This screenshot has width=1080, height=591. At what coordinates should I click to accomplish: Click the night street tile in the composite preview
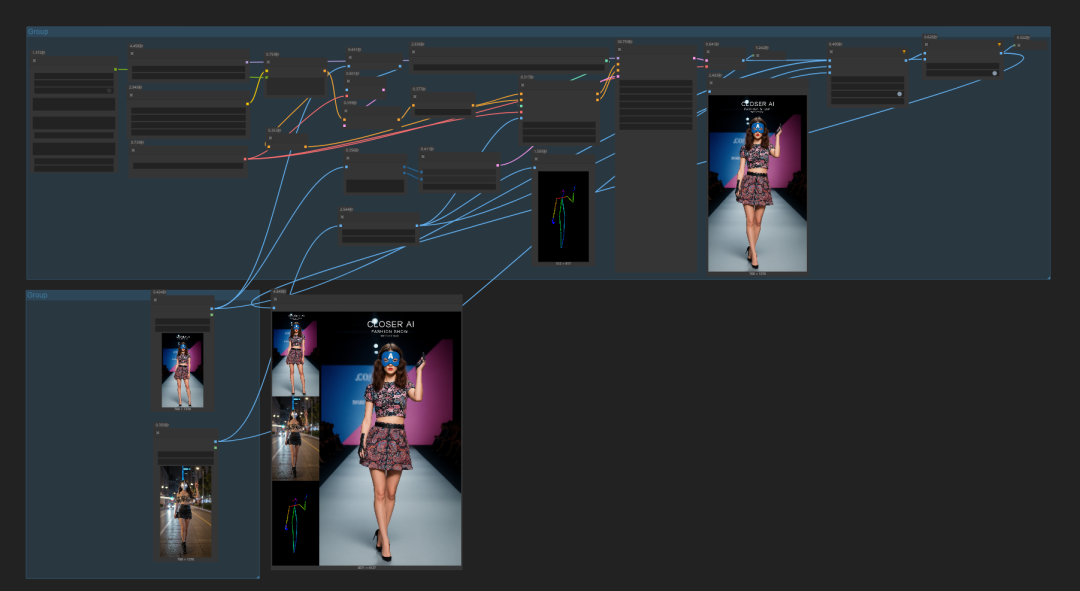tap(295, 438)
